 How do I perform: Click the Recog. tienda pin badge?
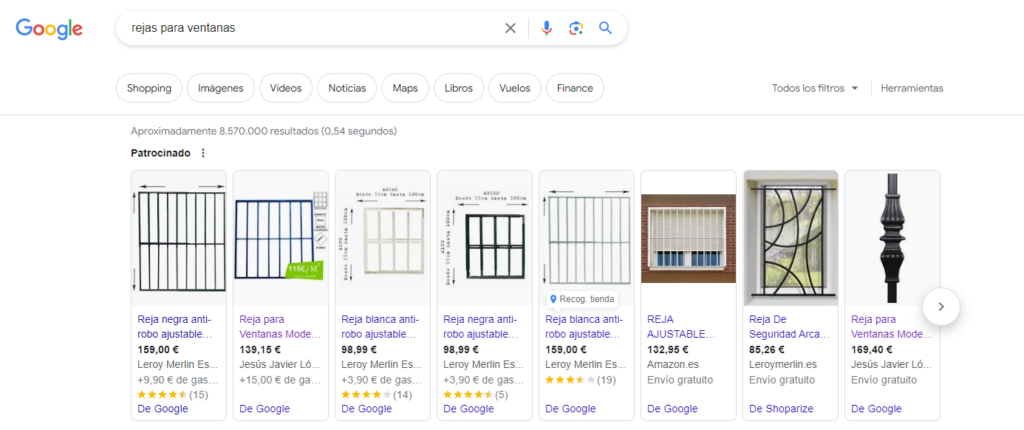(581, 299)
